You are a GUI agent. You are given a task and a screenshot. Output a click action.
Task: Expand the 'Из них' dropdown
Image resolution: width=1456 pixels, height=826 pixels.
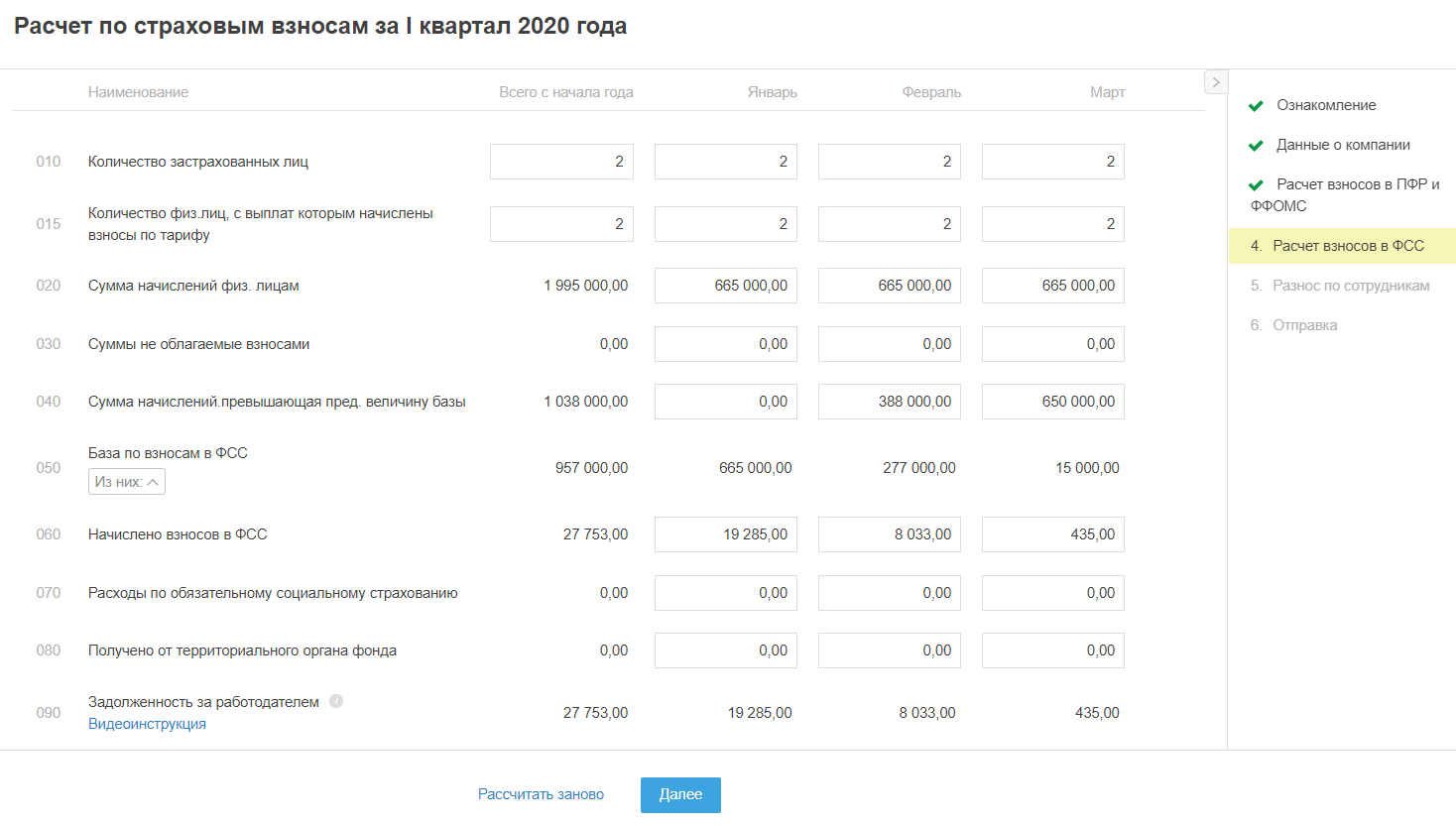[127, 482]
